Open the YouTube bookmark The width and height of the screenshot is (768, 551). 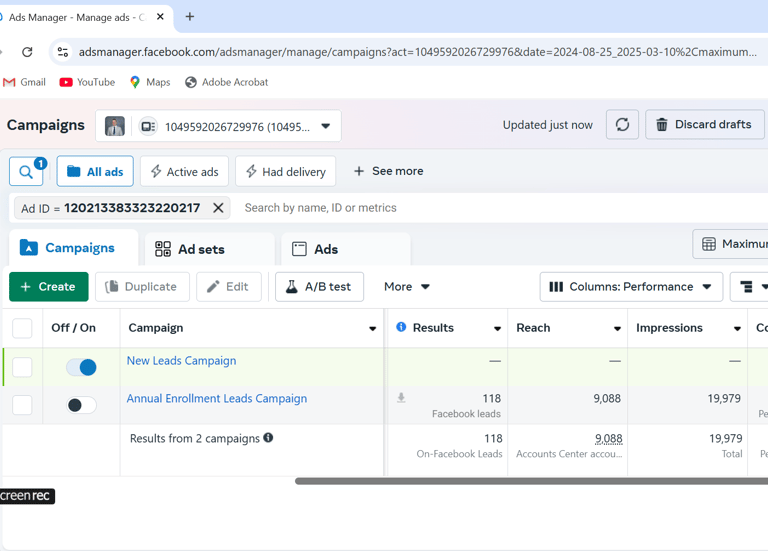point(87,82)
